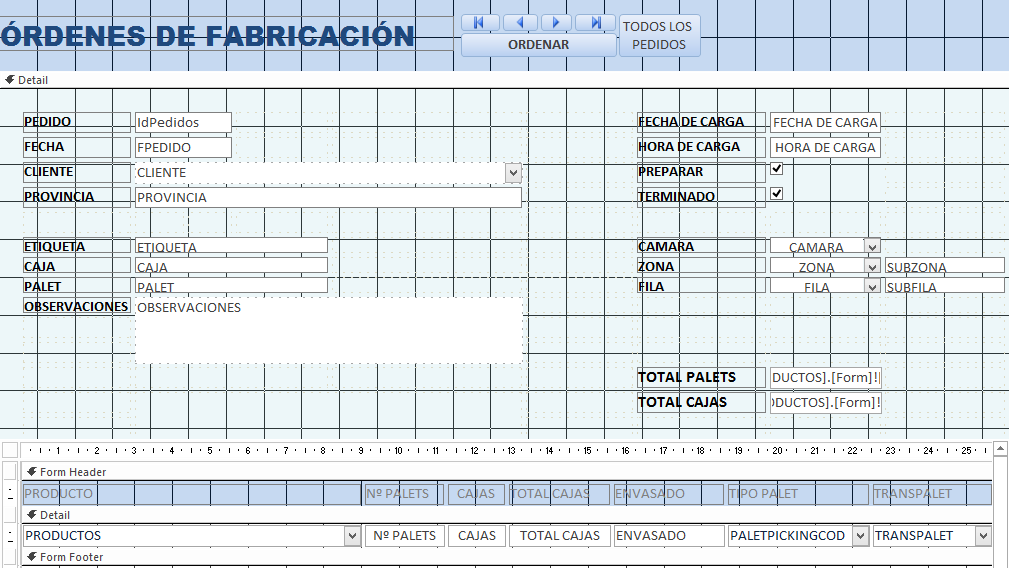
Task: Open the ZONA dropdown arrow
Action: coord(872,267)
